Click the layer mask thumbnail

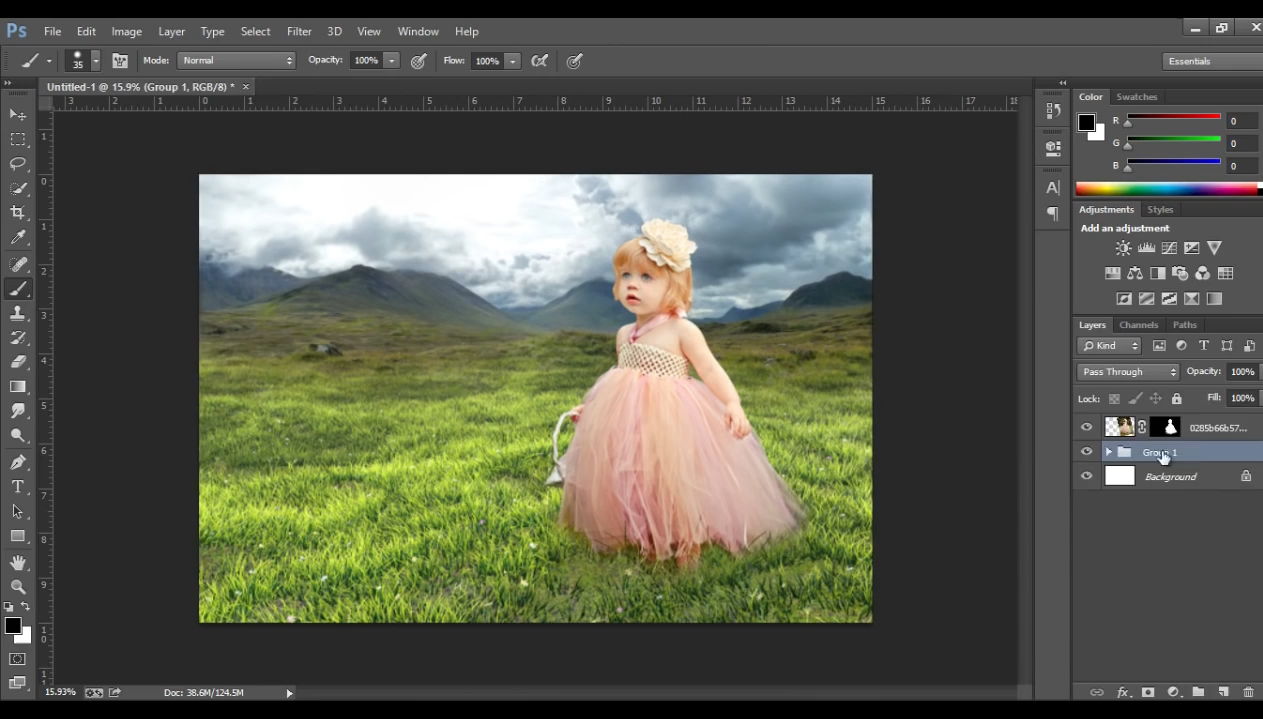(1165, 427)
